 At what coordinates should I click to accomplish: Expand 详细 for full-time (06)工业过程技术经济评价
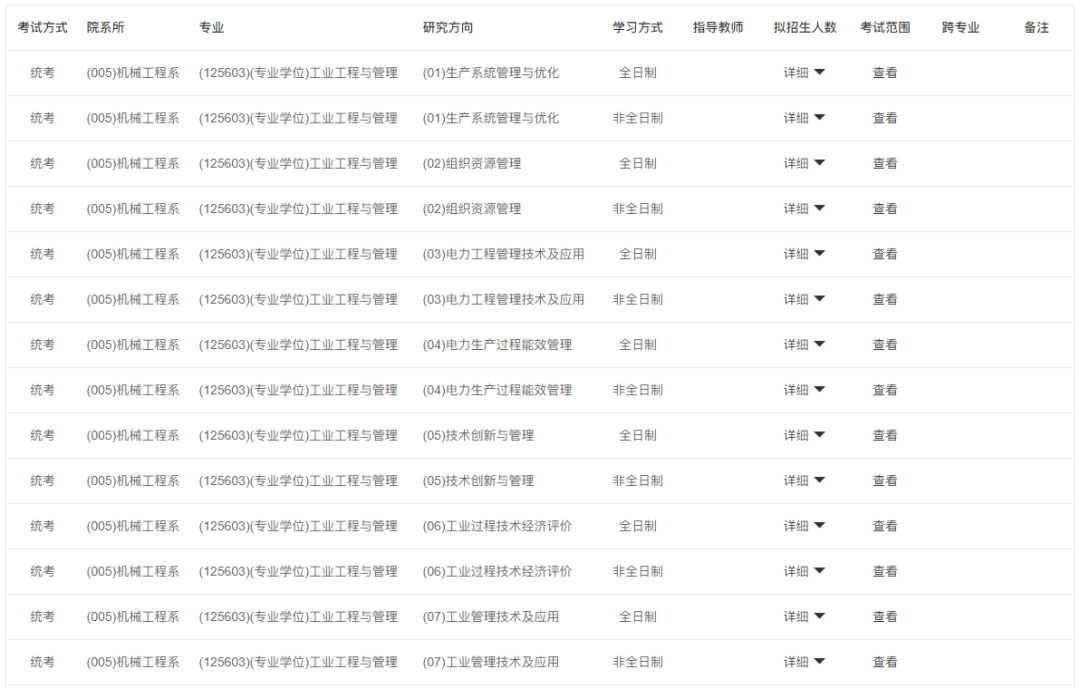point(804,526)
